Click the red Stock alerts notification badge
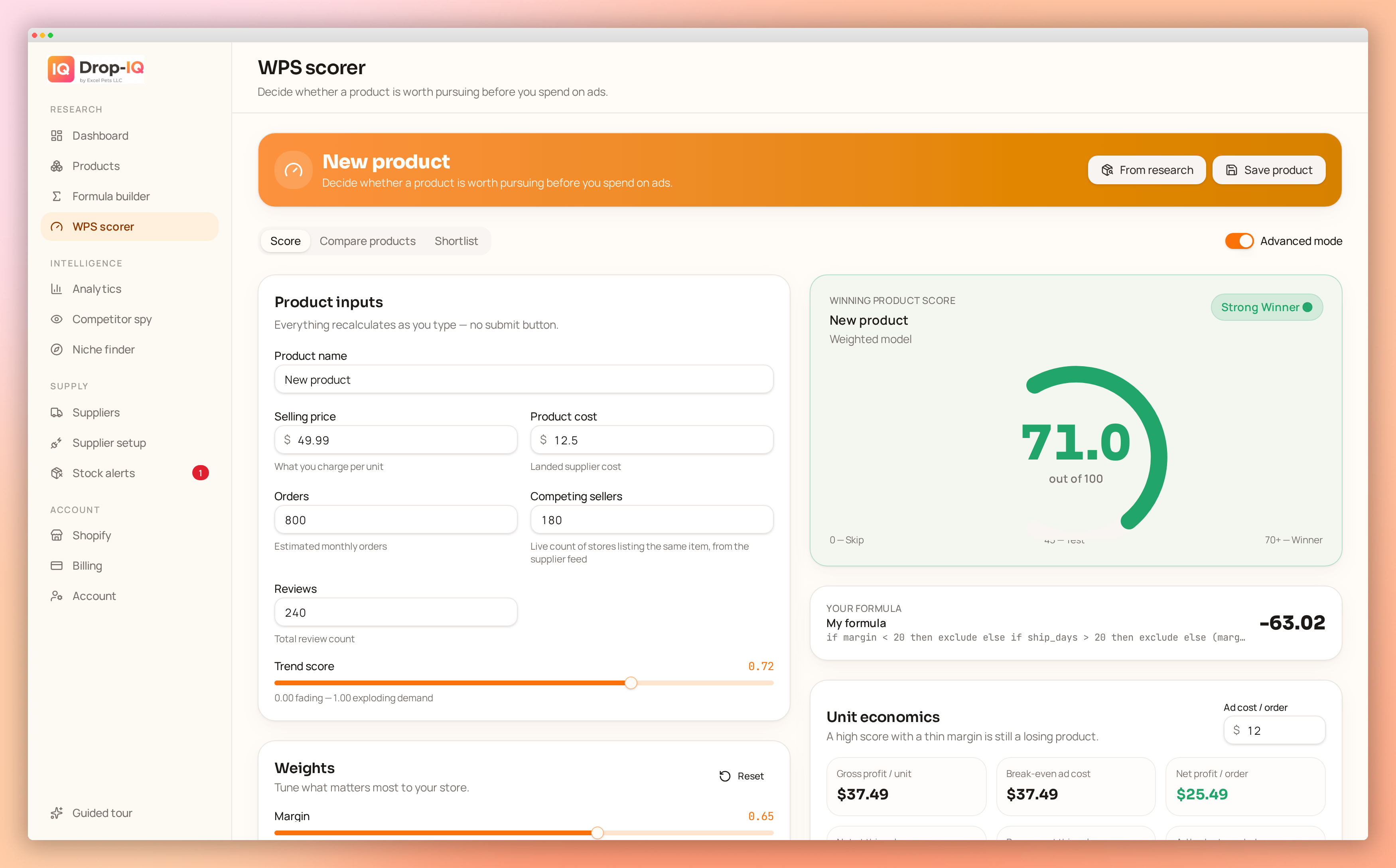This screenshot has height=868, width=1396. 200,473
